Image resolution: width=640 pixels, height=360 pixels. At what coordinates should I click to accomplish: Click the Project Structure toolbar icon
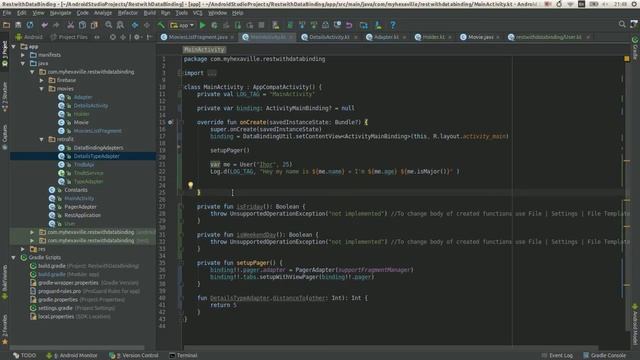pyautogui.click(x=364, y=25)
